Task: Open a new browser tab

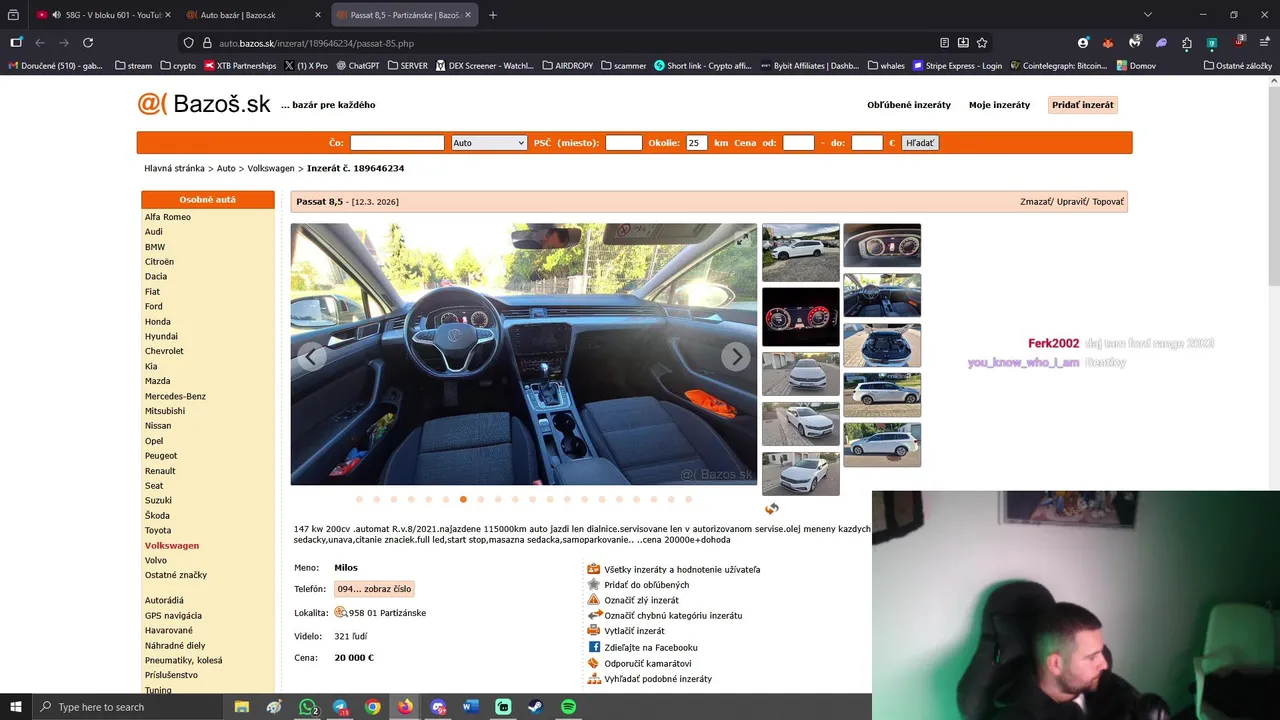Action: coord(493,15)
